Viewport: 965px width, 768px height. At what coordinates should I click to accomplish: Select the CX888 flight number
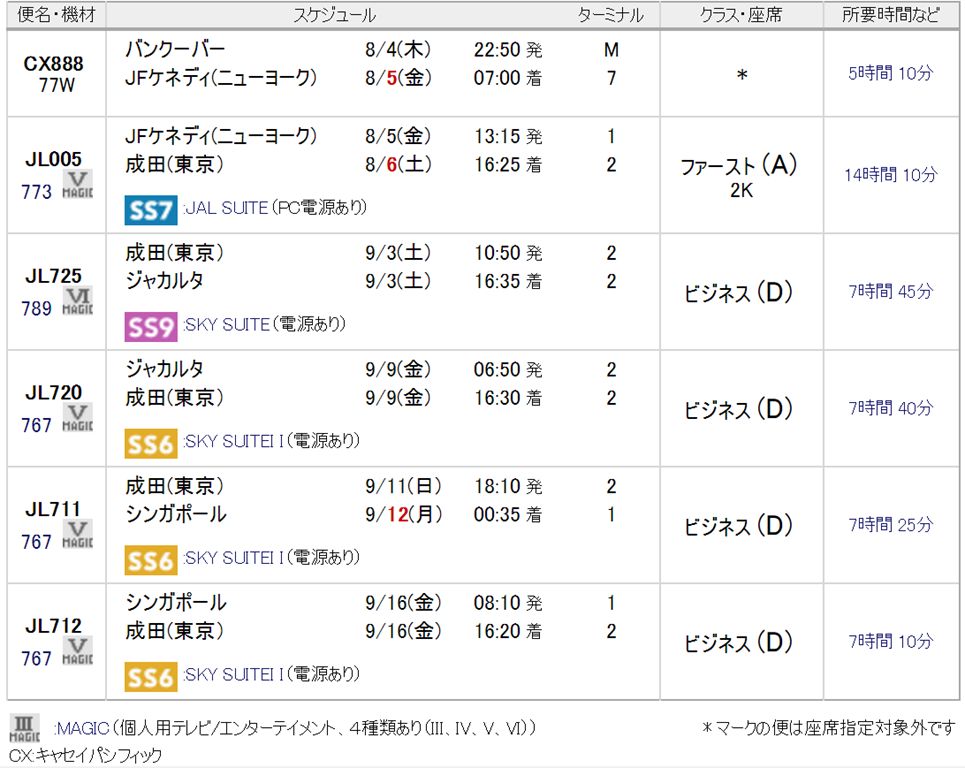54,63
